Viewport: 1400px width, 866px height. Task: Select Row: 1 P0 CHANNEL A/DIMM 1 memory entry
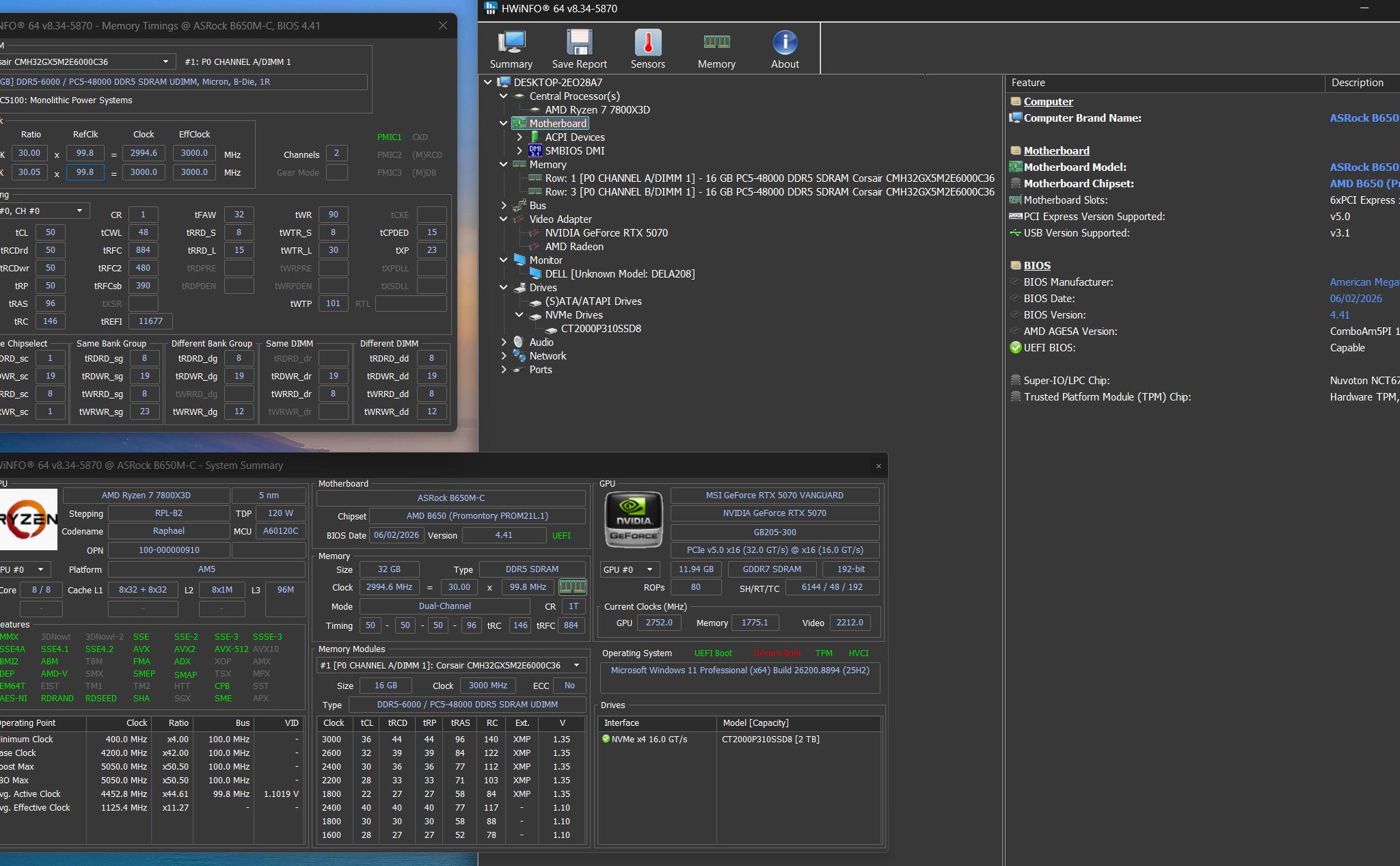click(770, 178)
